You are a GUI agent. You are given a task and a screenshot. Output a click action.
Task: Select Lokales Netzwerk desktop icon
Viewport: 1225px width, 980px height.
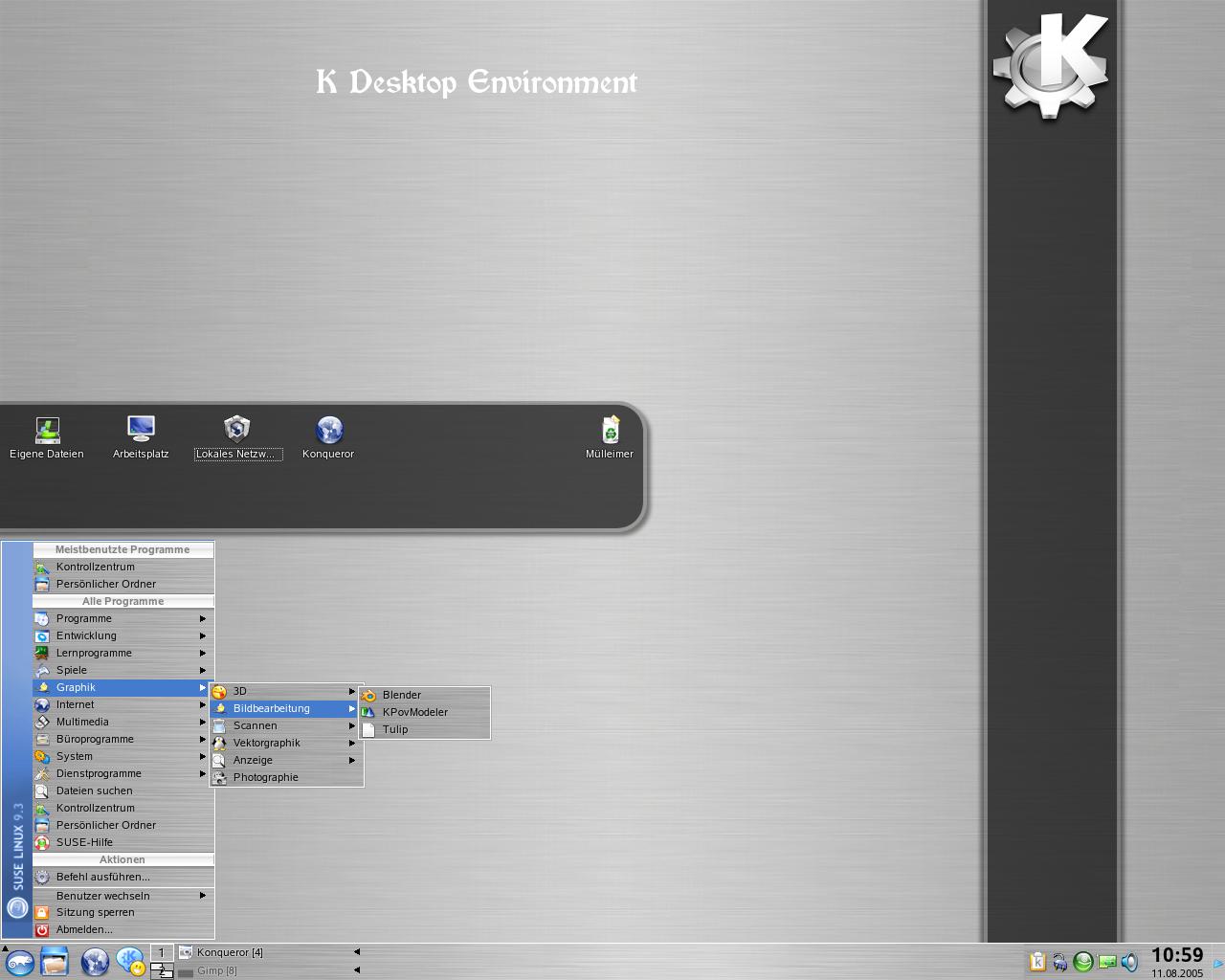point(237,438)
